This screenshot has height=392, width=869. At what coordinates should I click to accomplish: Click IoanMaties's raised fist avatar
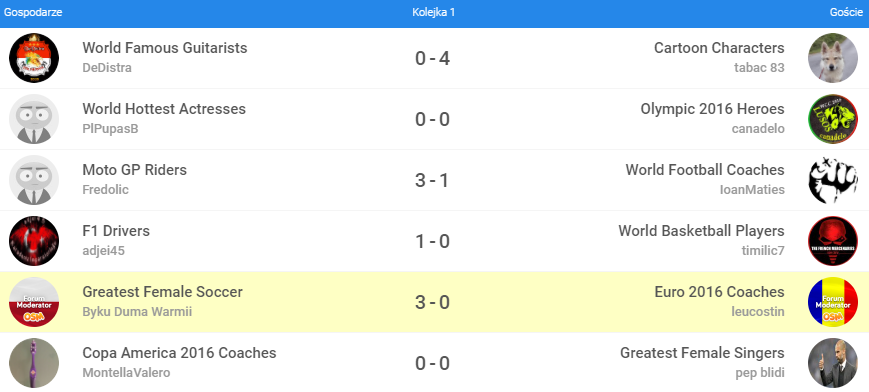pyautogui.click(x=833, y=180)
